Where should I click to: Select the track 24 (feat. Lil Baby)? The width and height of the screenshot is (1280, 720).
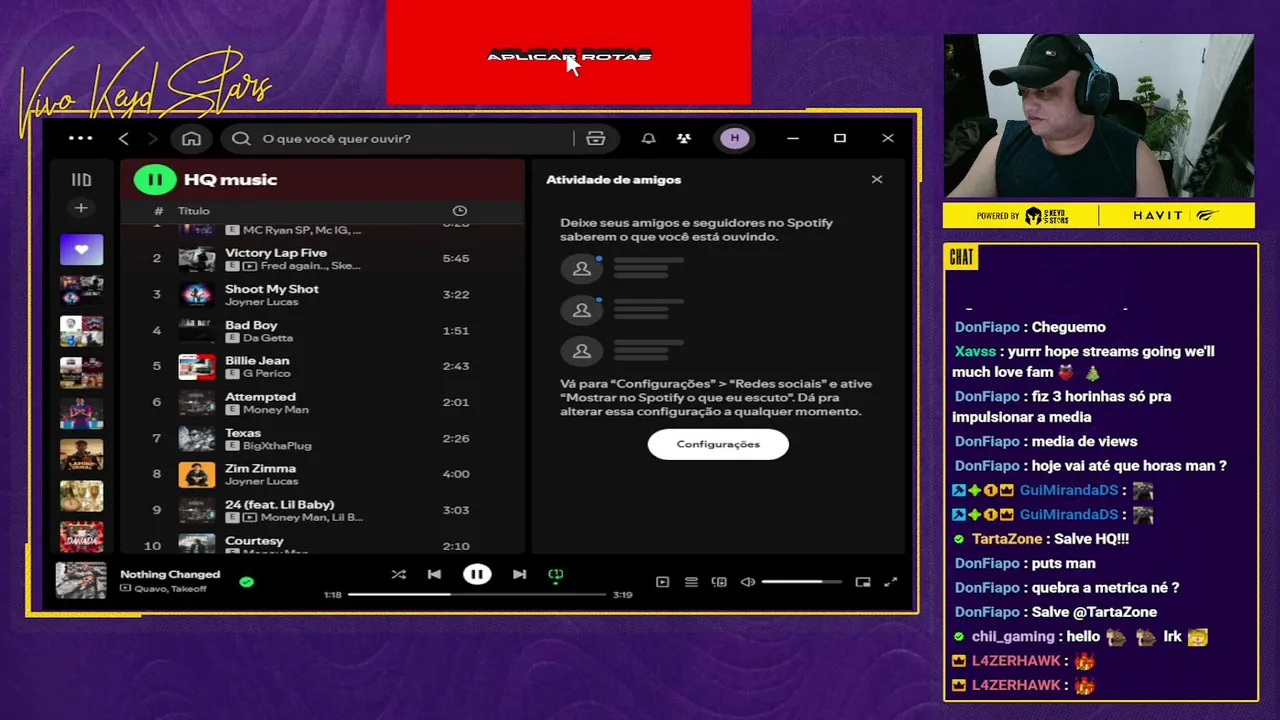point(322,510)
